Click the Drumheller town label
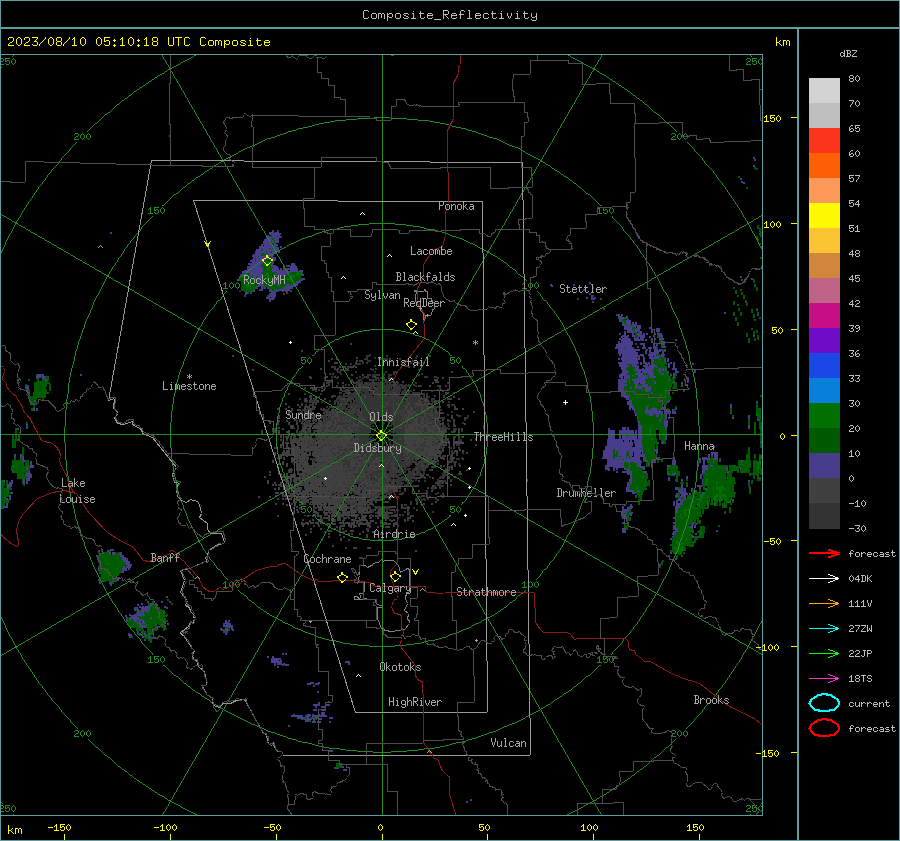Viewport: 900px width, 841px height. tap(586, 493)
